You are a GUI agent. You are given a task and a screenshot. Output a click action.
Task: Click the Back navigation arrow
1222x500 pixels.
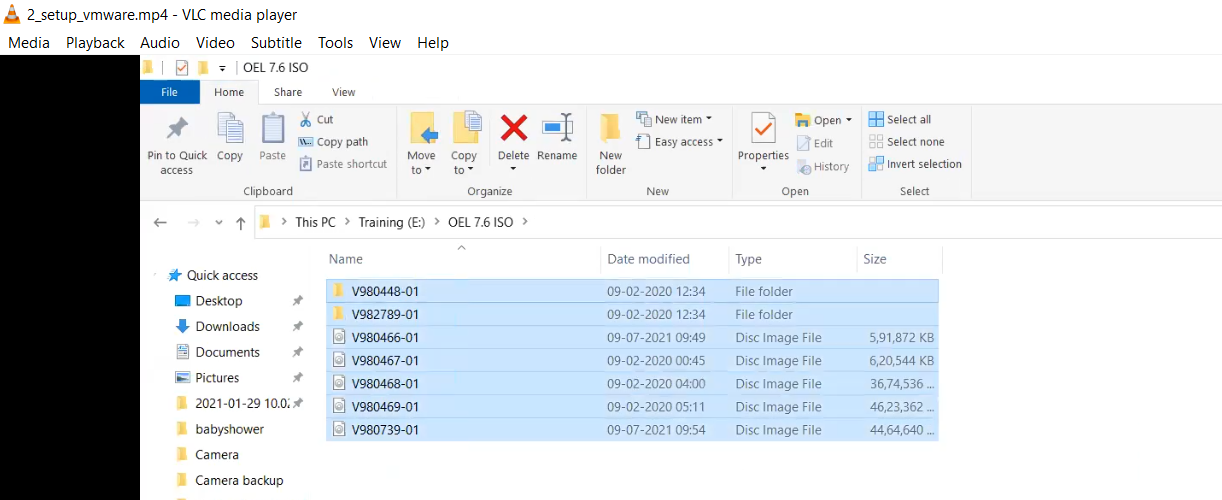coord(160,223)
